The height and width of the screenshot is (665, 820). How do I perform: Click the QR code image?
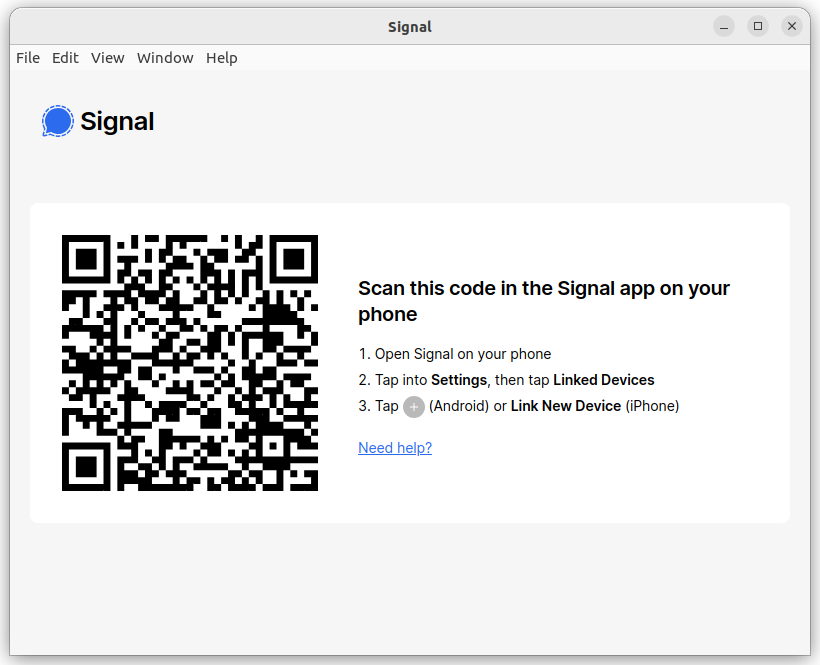(x=190, y=363)
